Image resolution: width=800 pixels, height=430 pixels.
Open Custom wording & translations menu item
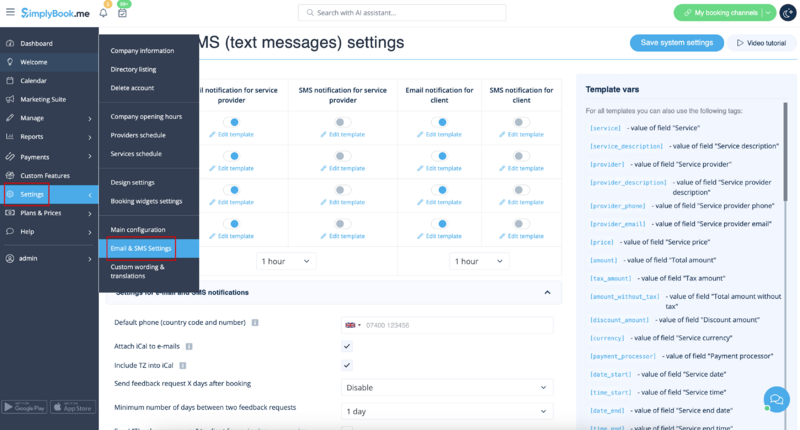[138, 271]
